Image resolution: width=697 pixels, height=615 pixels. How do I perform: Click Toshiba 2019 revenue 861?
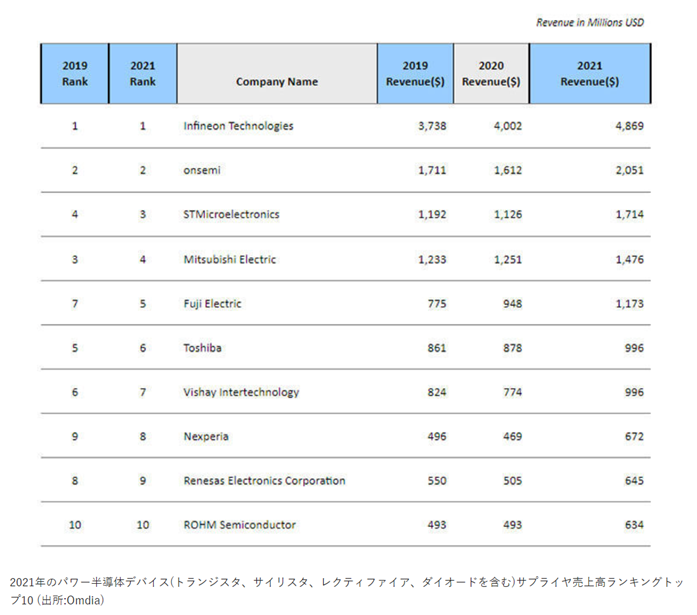click(437, 347)
